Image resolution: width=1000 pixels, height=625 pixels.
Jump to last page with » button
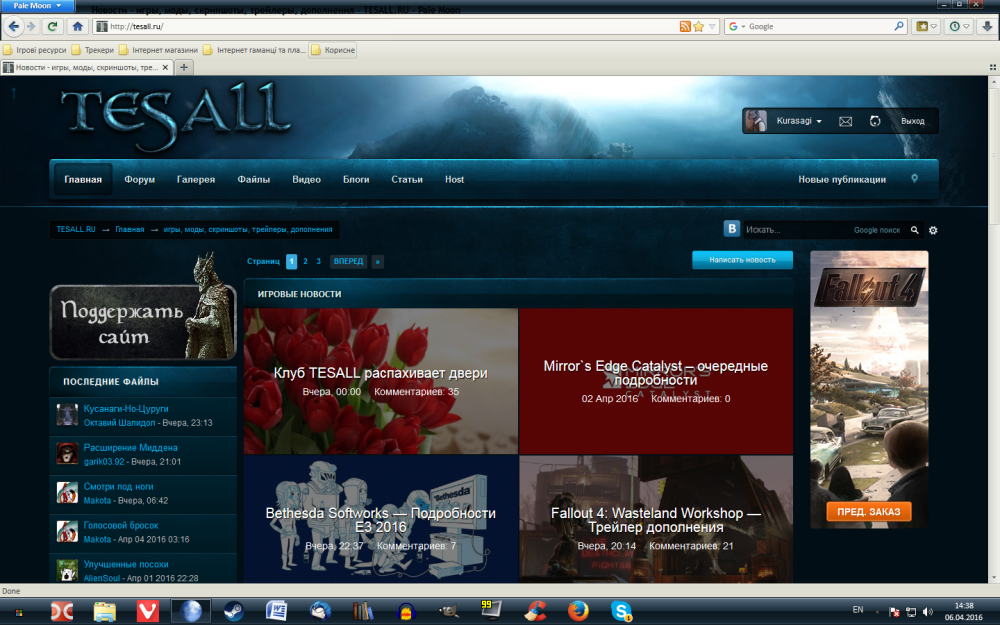click(378, 261)
